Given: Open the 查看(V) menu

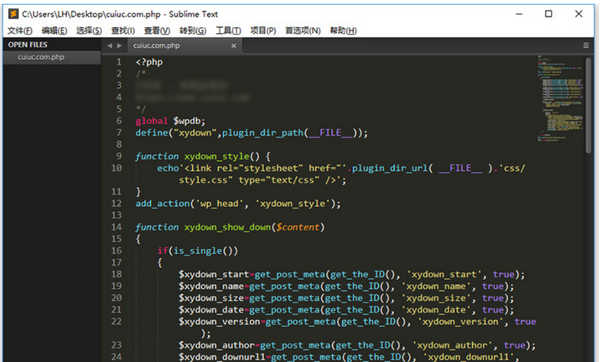Looking at the screenshot, I should (x=157, y=31).
